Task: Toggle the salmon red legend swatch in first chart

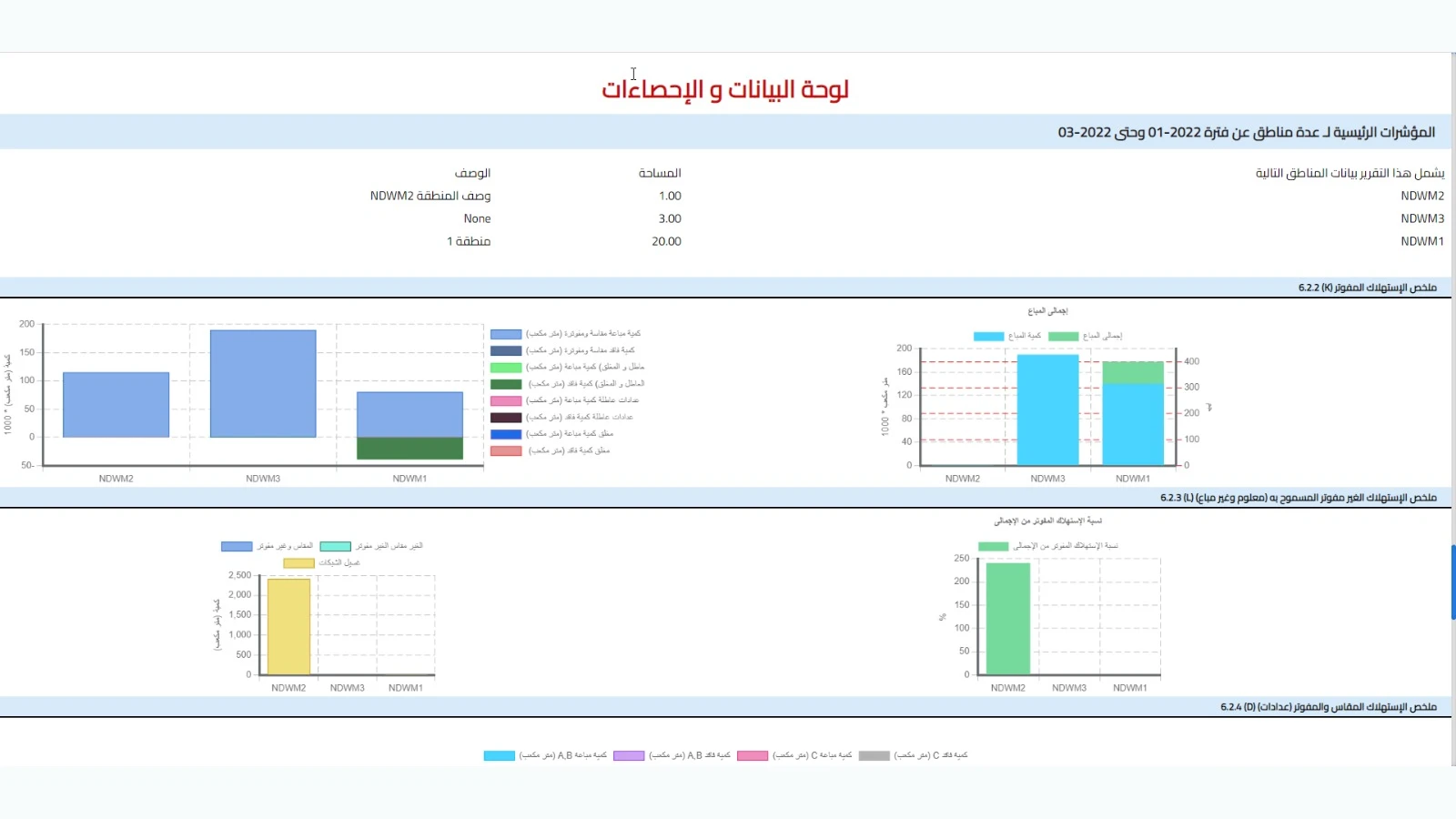Action: pyautogui.click(x=506, y=450)
